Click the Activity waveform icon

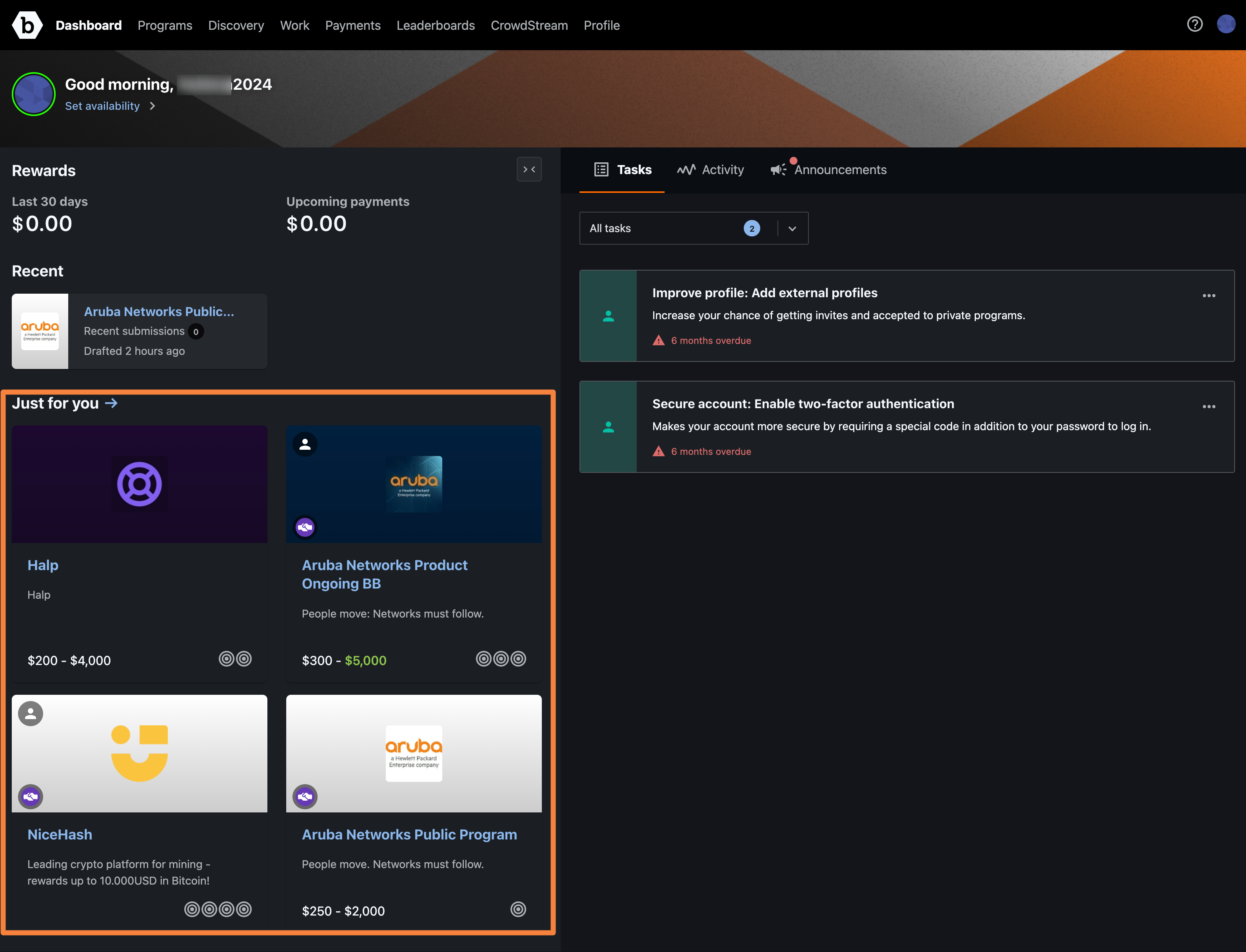[686, 169]
